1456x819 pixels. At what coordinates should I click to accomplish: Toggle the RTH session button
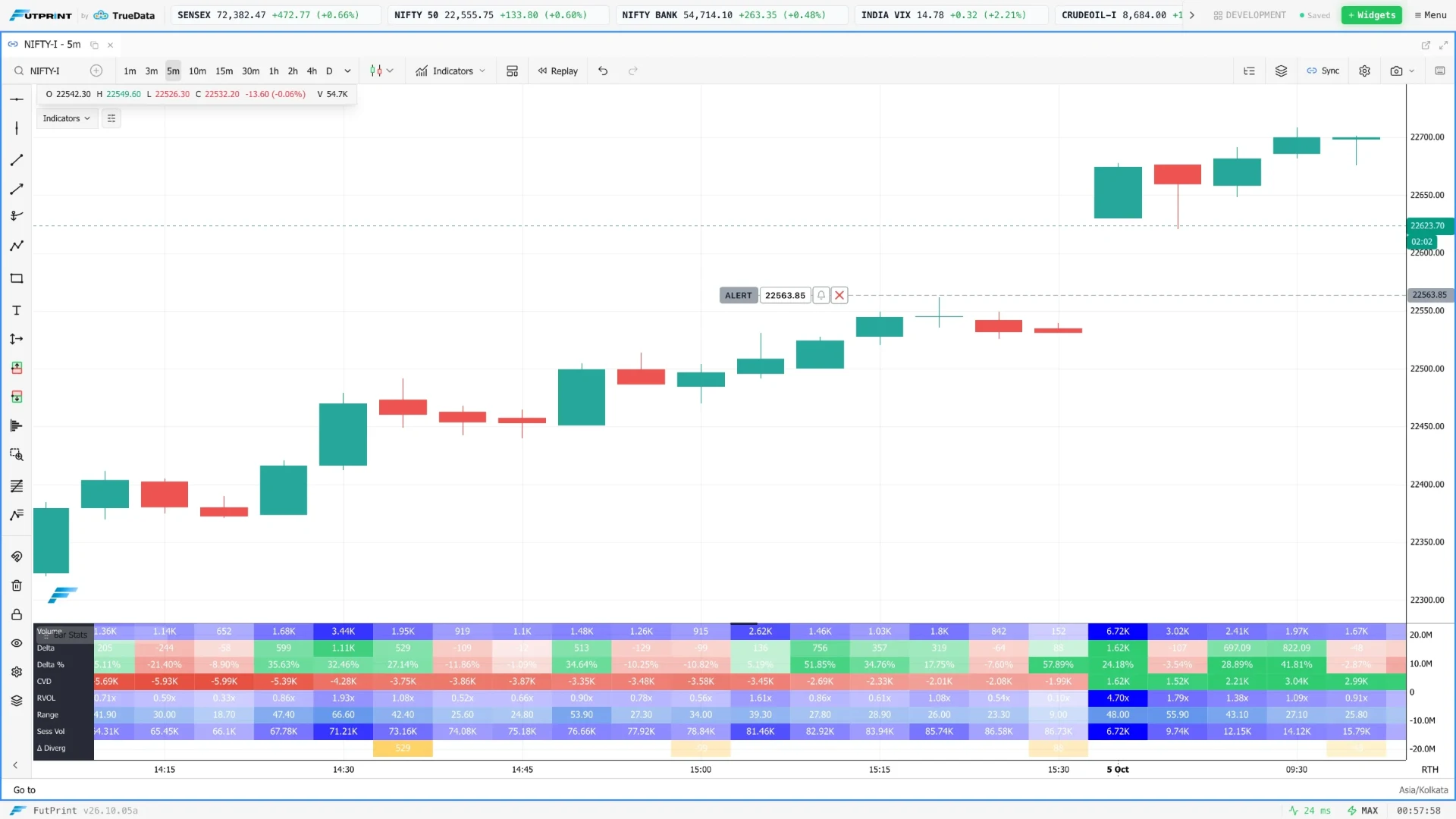(x=1429, y=769)
